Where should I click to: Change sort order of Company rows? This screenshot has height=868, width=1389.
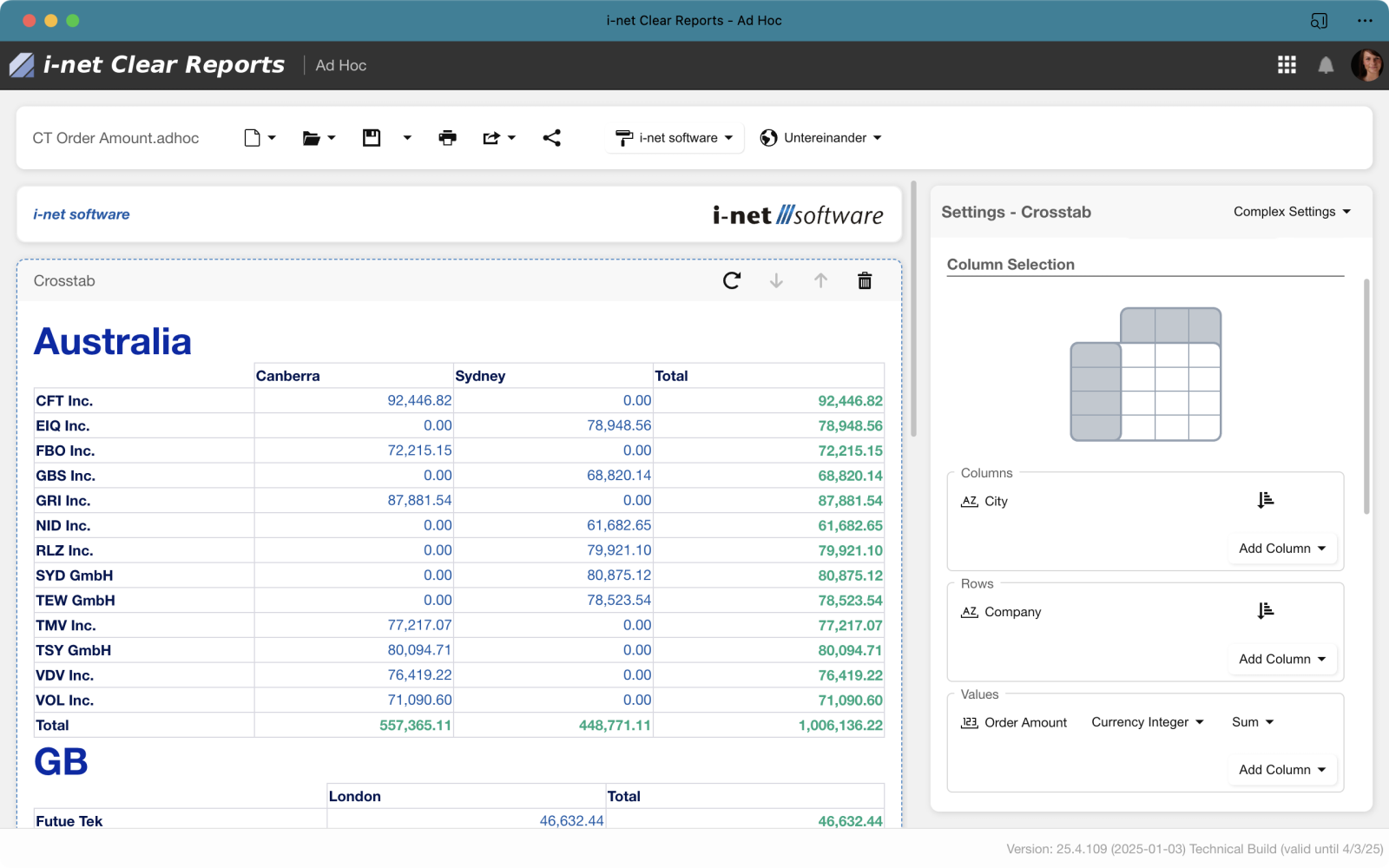1265,610
